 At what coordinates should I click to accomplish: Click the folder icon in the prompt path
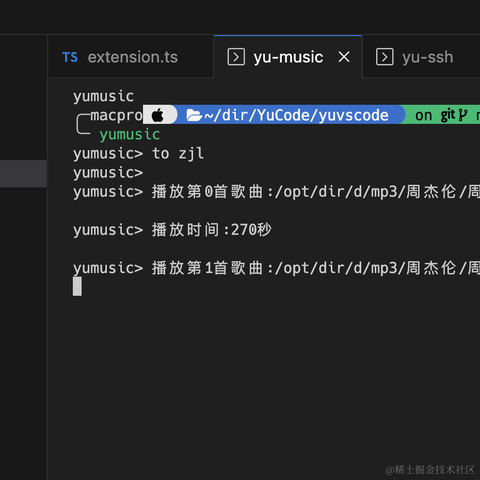[194, 115]
